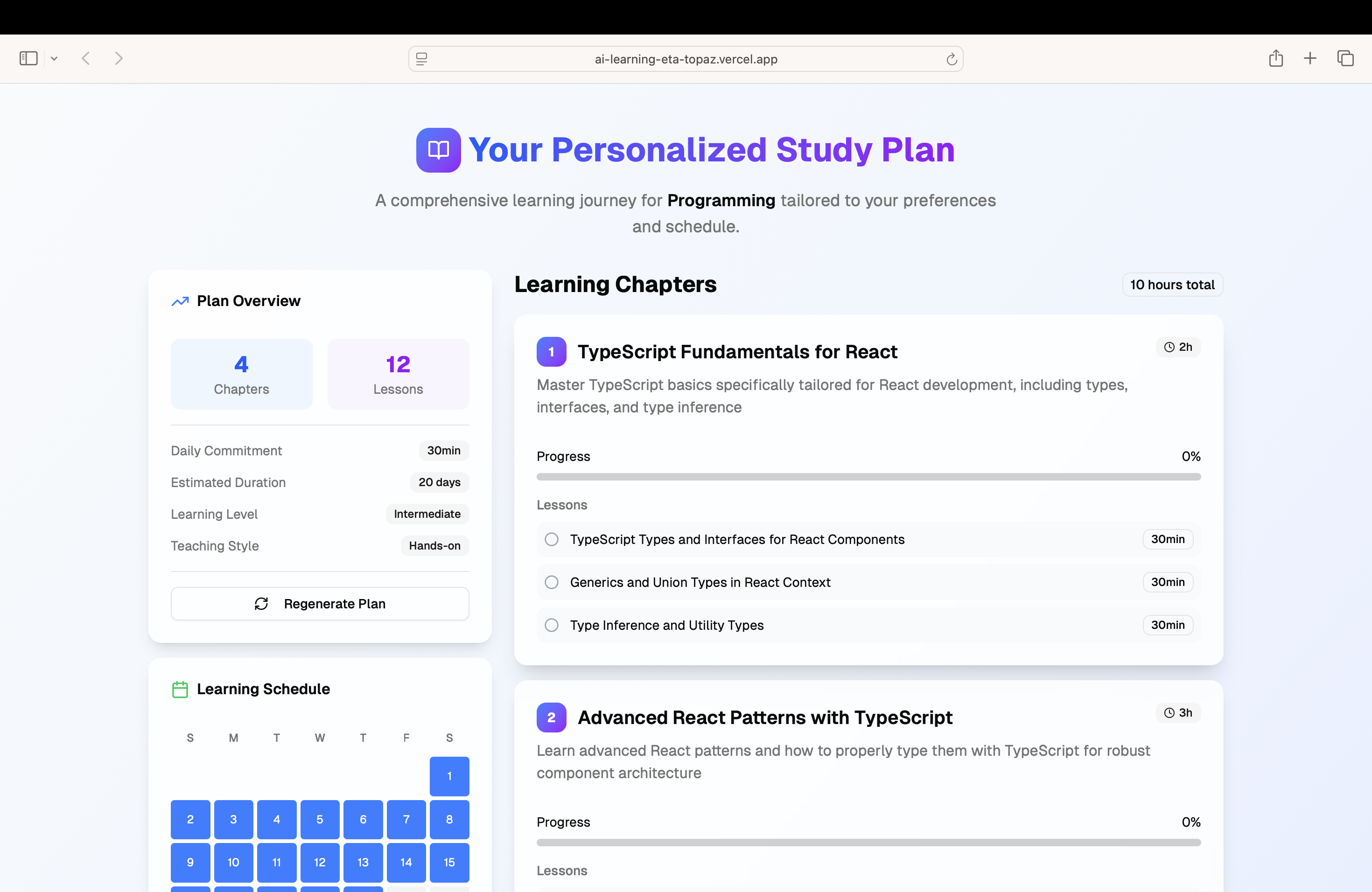The image size is (1372, 892).
Task: Click the trending chart icon beside Plan Overview
Action: tap(180, 301)
